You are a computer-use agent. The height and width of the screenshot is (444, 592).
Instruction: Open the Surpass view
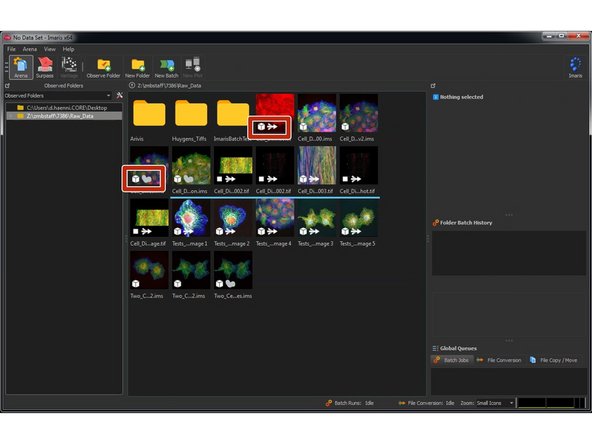point(45,68)
